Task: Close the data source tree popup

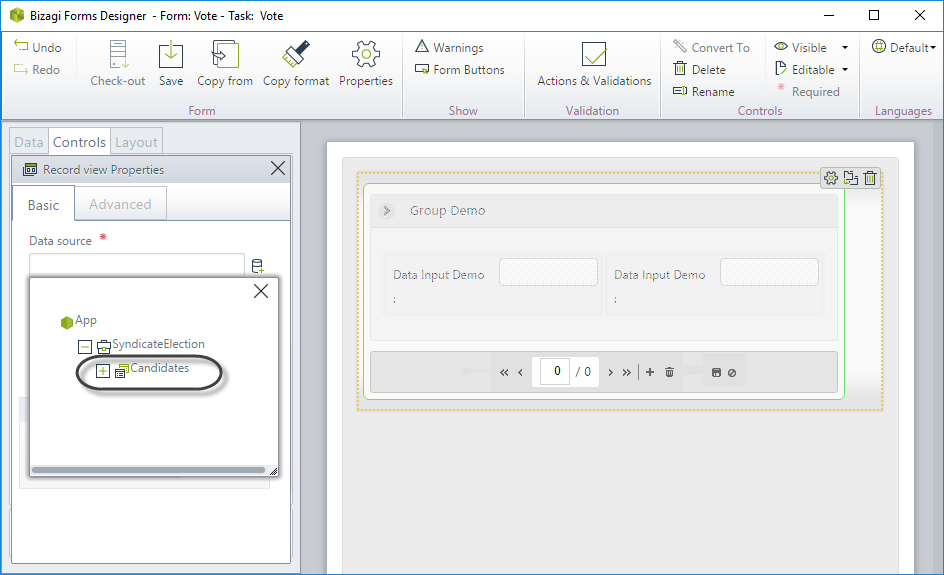Action: (261, 291)
